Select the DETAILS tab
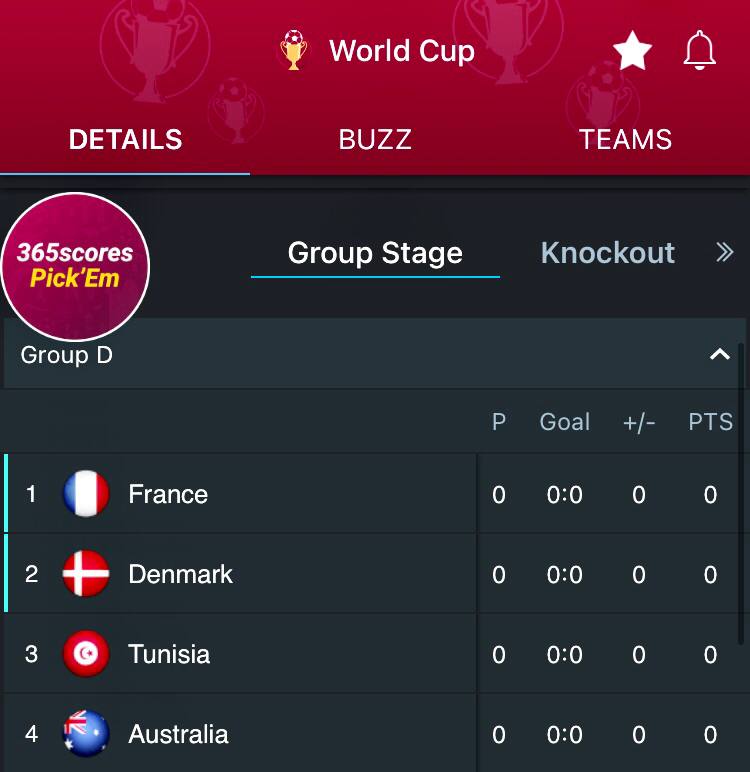750x772 pixels. click(125, 139)
